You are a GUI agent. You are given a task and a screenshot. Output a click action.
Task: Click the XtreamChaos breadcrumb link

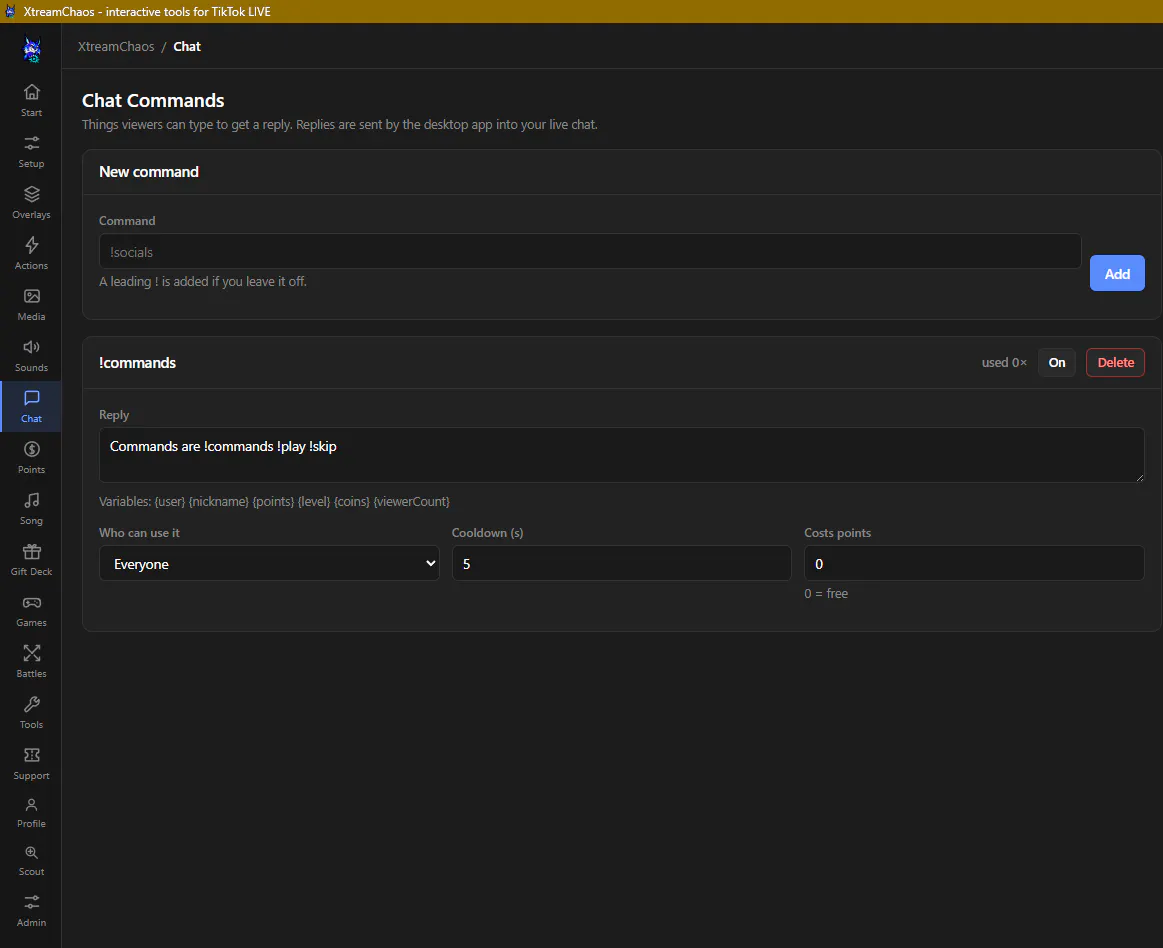(x=116, y=47)
